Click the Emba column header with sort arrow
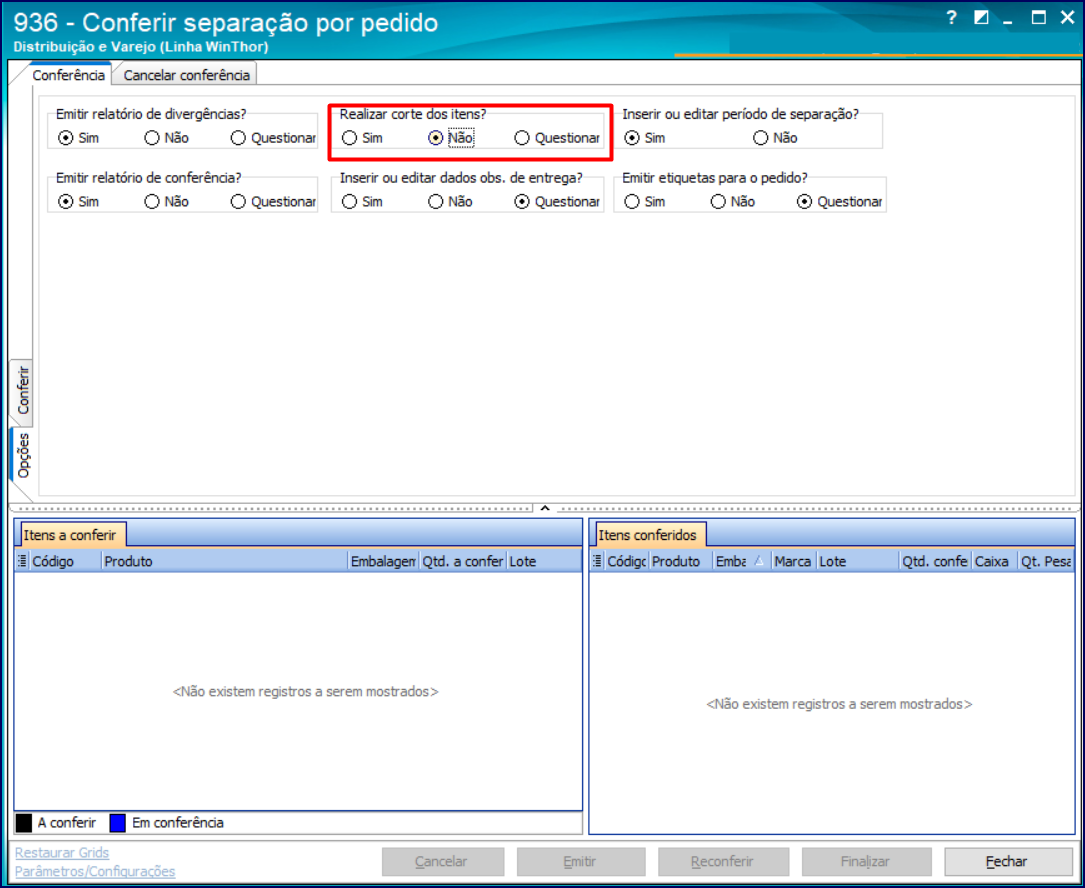Viewport: 1085px width, 888px height. click(741, 561)
